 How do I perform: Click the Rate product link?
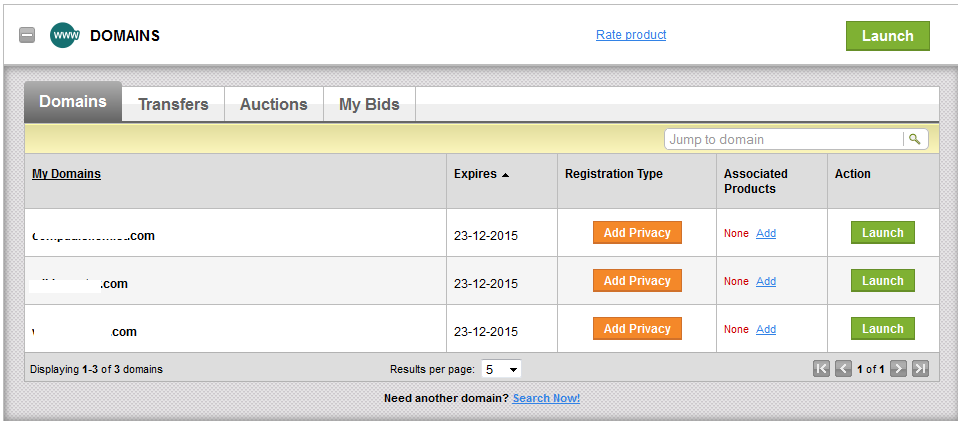click(631, 35)
